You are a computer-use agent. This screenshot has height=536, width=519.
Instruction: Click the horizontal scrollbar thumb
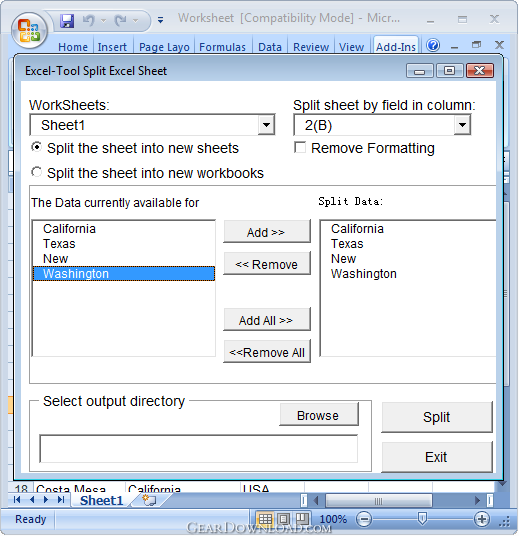pos(378,501)
